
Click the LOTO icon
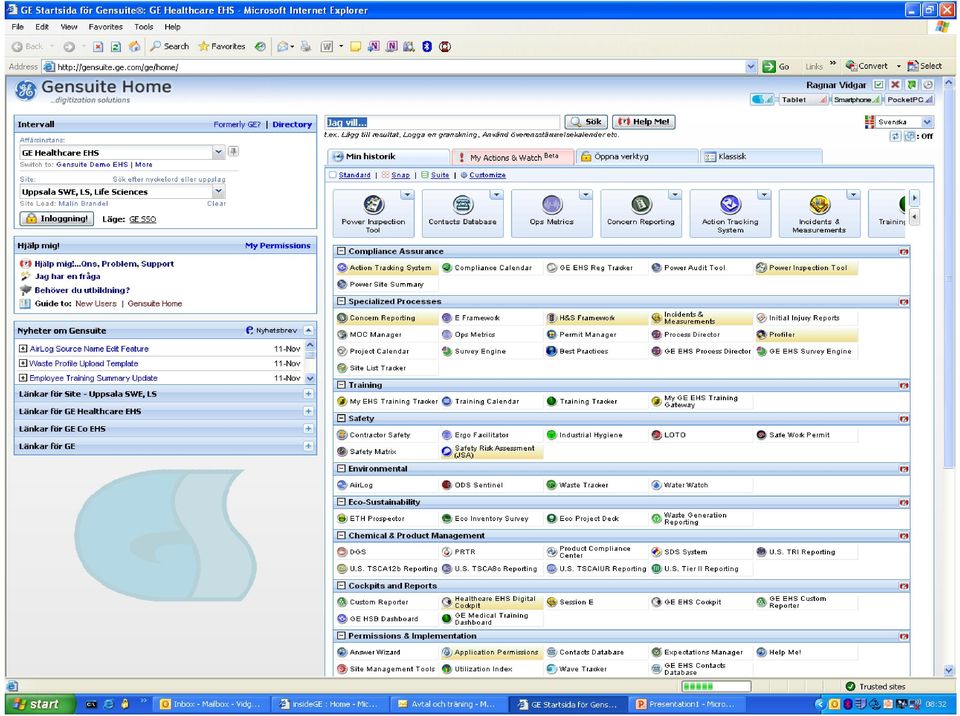656,435
